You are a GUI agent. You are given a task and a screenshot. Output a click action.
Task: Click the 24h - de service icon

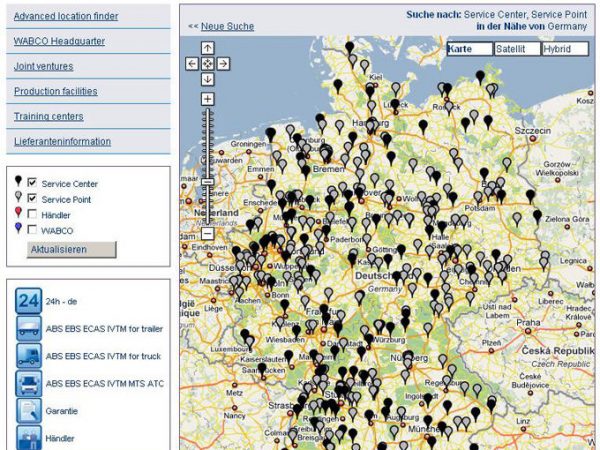click(x=29, y=301)
